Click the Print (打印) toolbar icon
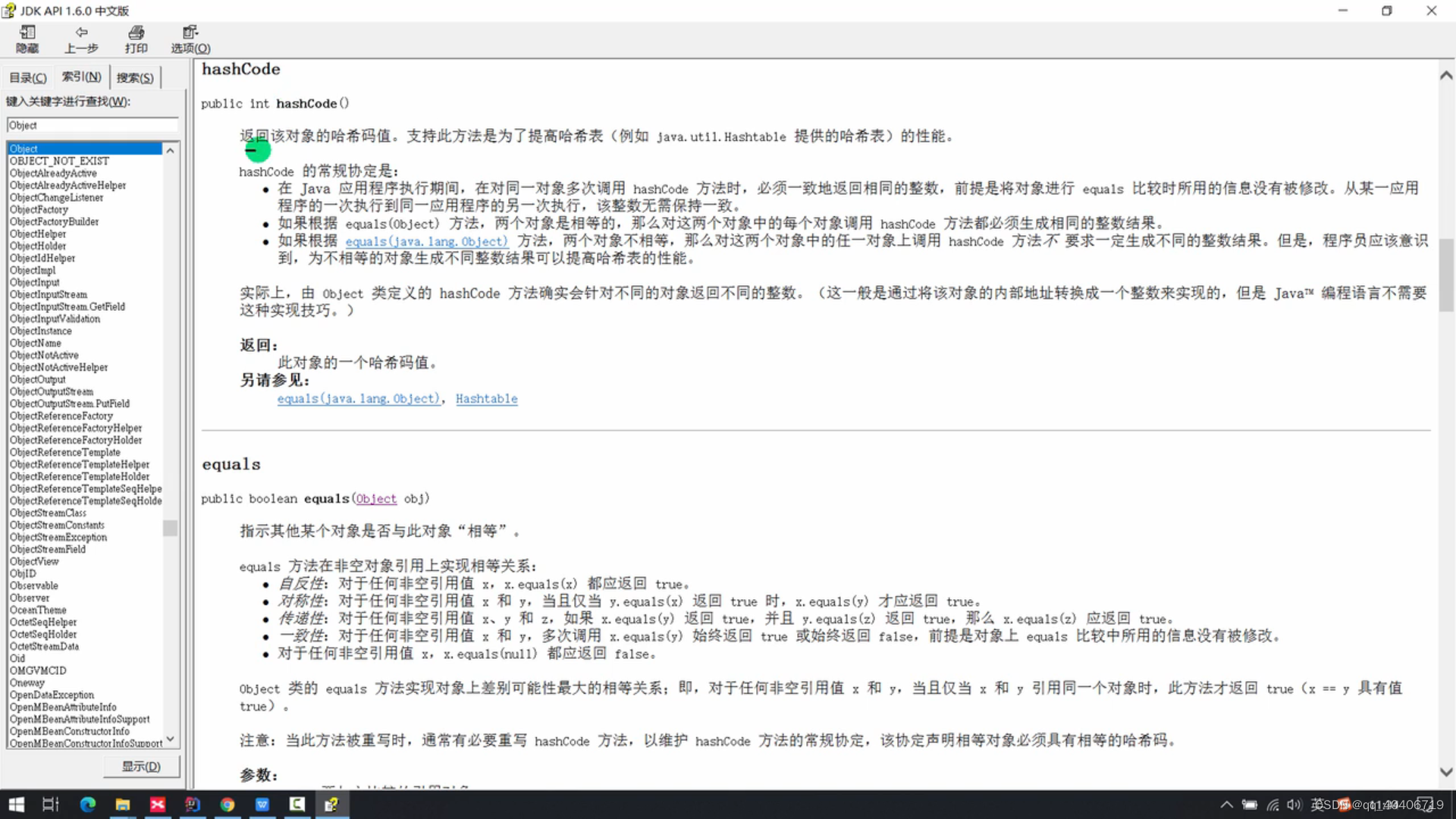Screen dimensions: 1456x819 [136, 39]
